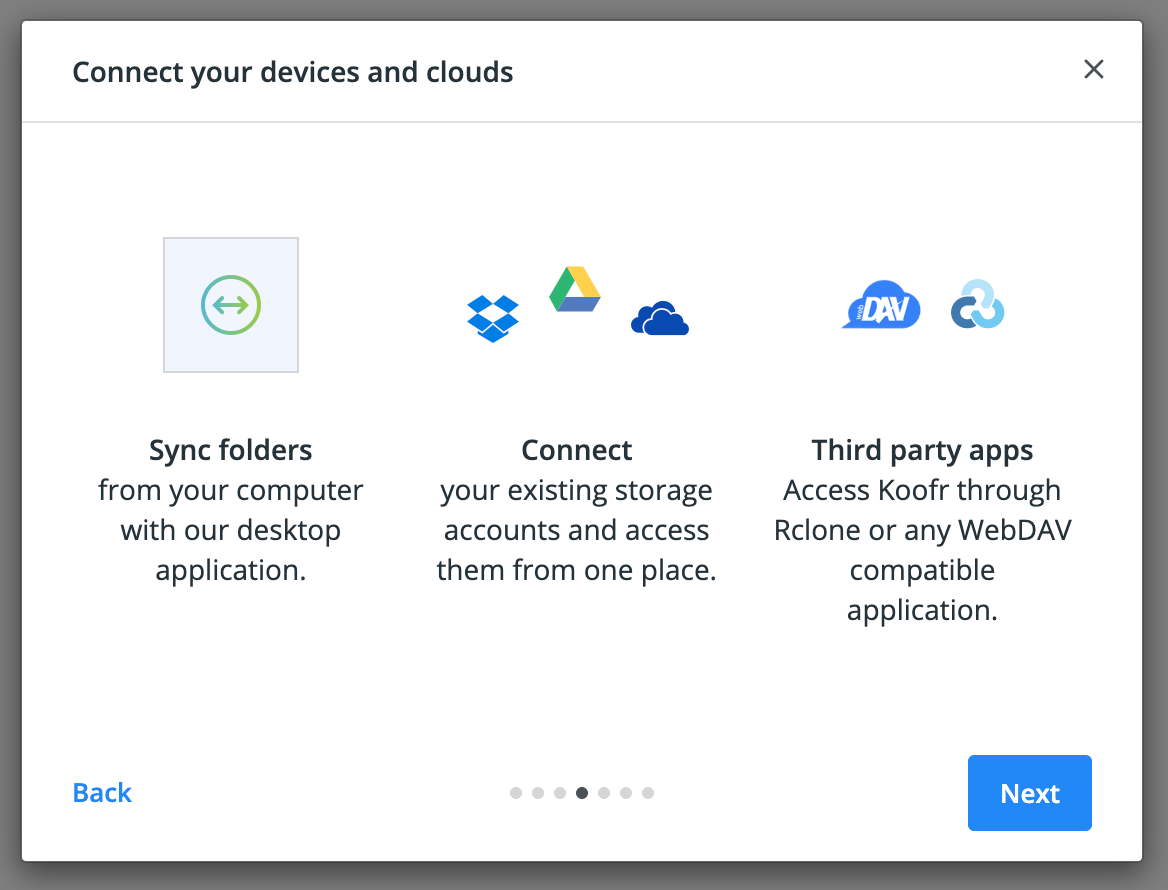Click the "Connect" heading text
This screenshot has width=1168, height=890.
[577, 450]
